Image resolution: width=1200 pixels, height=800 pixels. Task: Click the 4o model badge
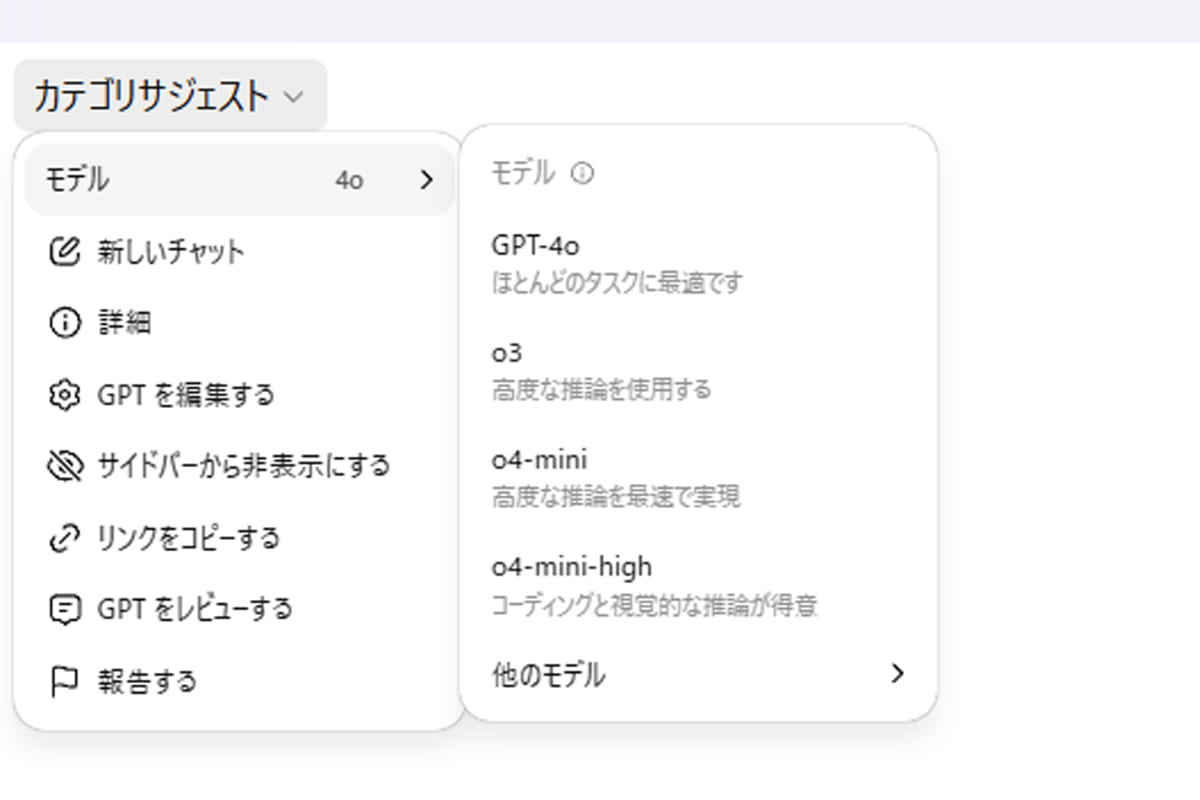(349, 181)
